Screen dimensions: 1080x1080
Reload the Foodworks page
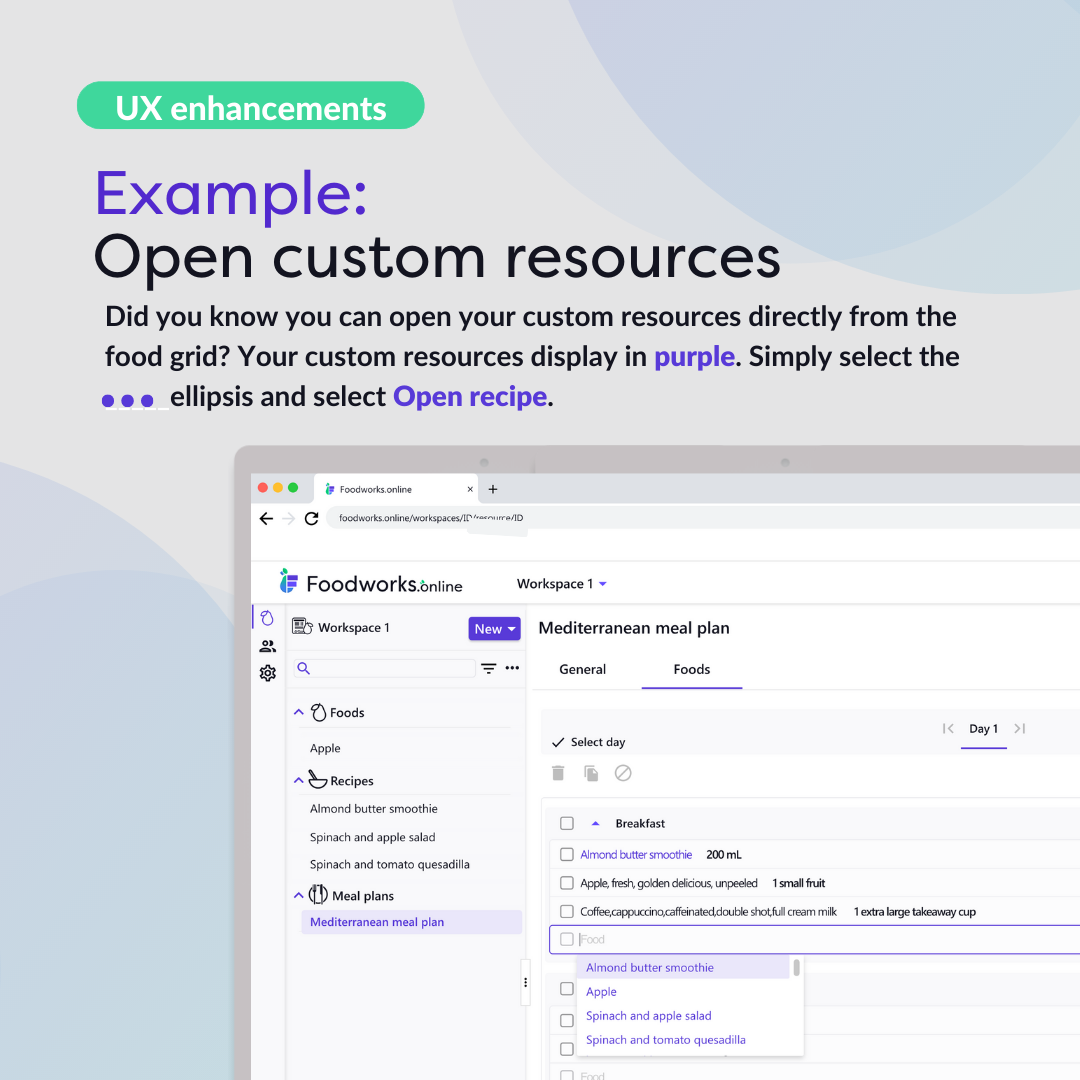tap(311, 519)
